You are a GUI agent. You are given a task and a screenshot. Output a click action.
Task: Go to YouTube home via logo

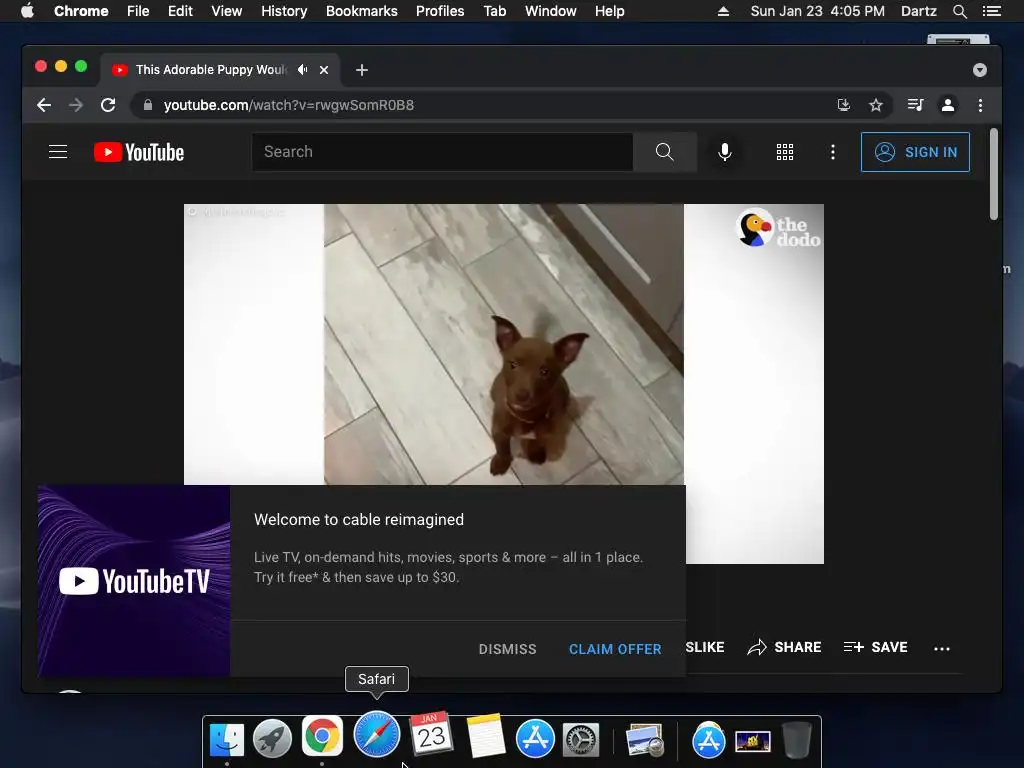coord(139,152)
